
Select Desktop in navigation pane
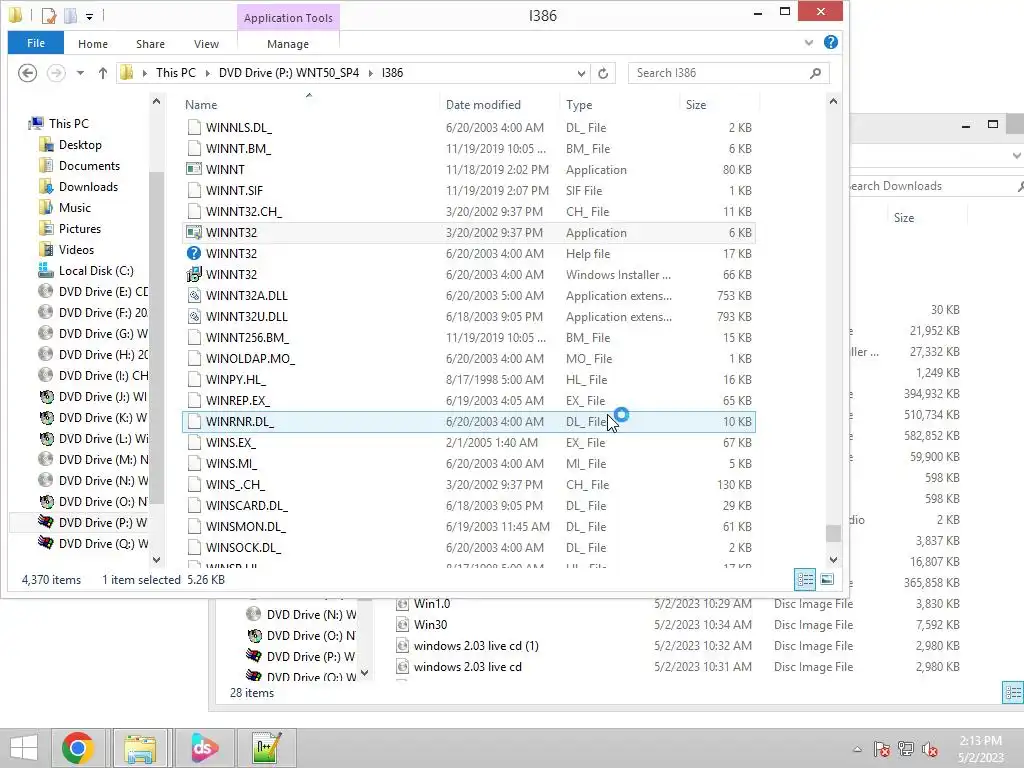point(80,144)
